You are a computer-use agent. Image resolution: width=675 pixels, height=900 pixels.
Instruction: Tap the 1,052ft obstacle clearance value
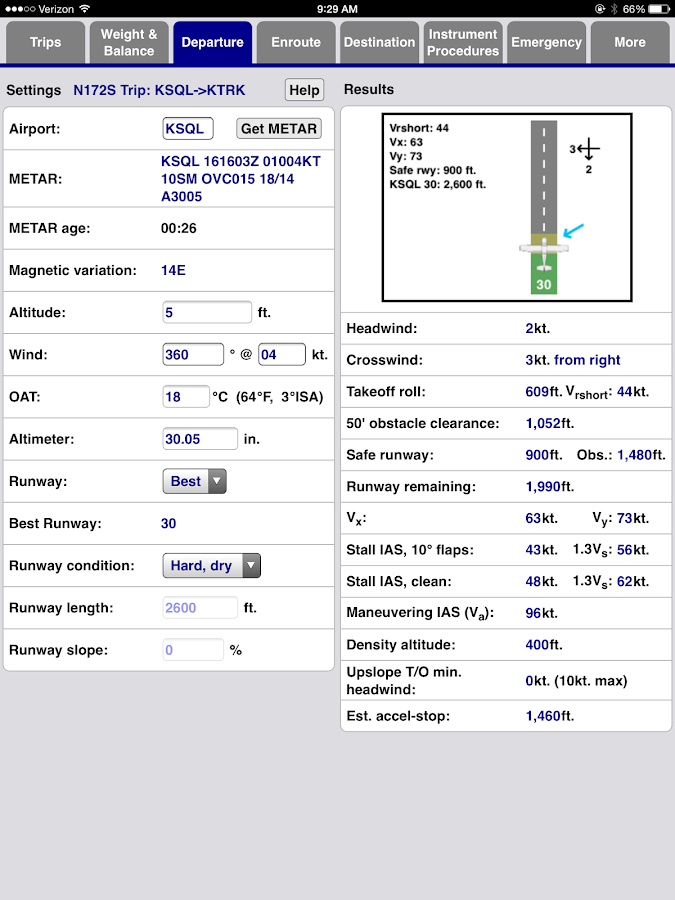(x=550, y=423)
